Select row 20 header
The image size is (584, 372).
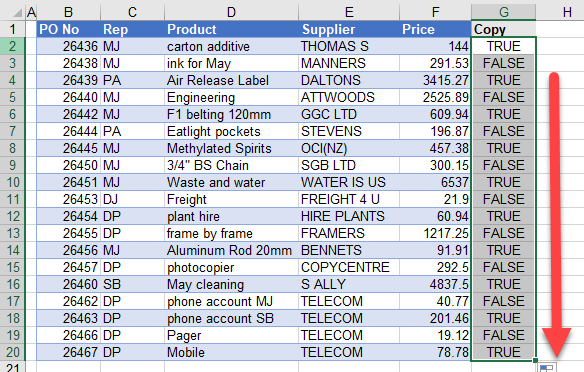tap(12, 352)
